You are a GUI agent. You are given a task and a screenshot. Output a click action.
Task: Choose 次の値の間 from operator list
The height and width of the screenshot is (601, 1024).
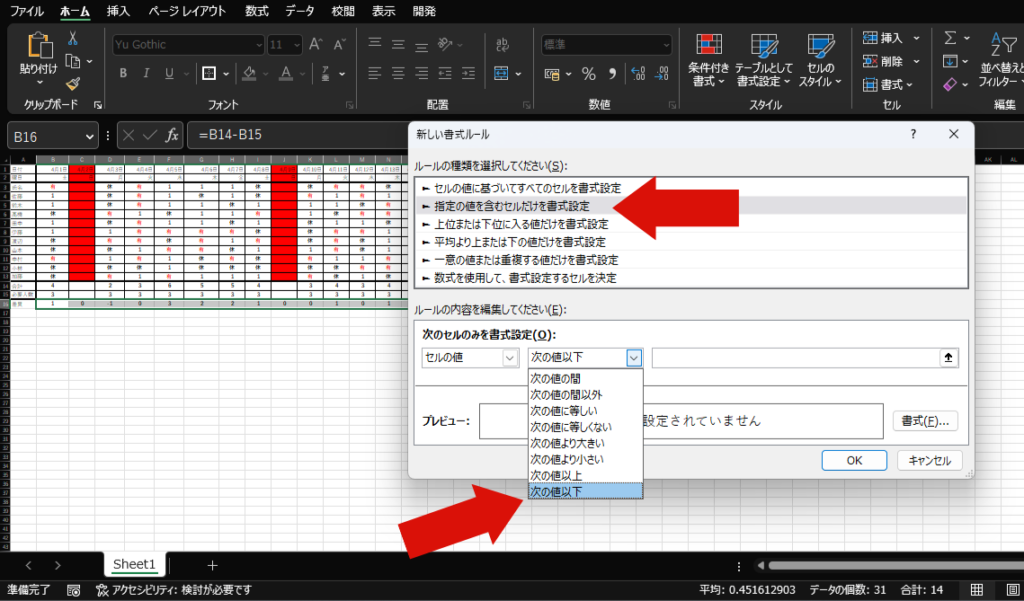(x=585, y=378)
